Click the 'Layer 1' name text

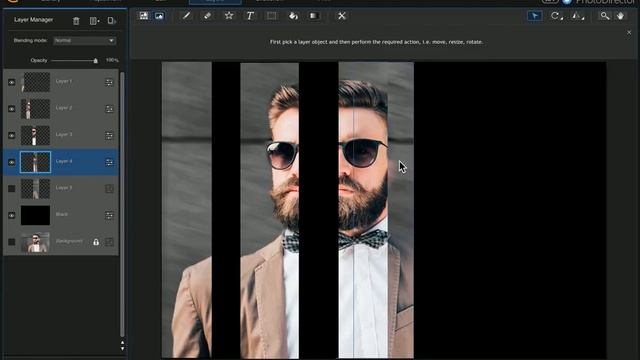click(64, 81)
